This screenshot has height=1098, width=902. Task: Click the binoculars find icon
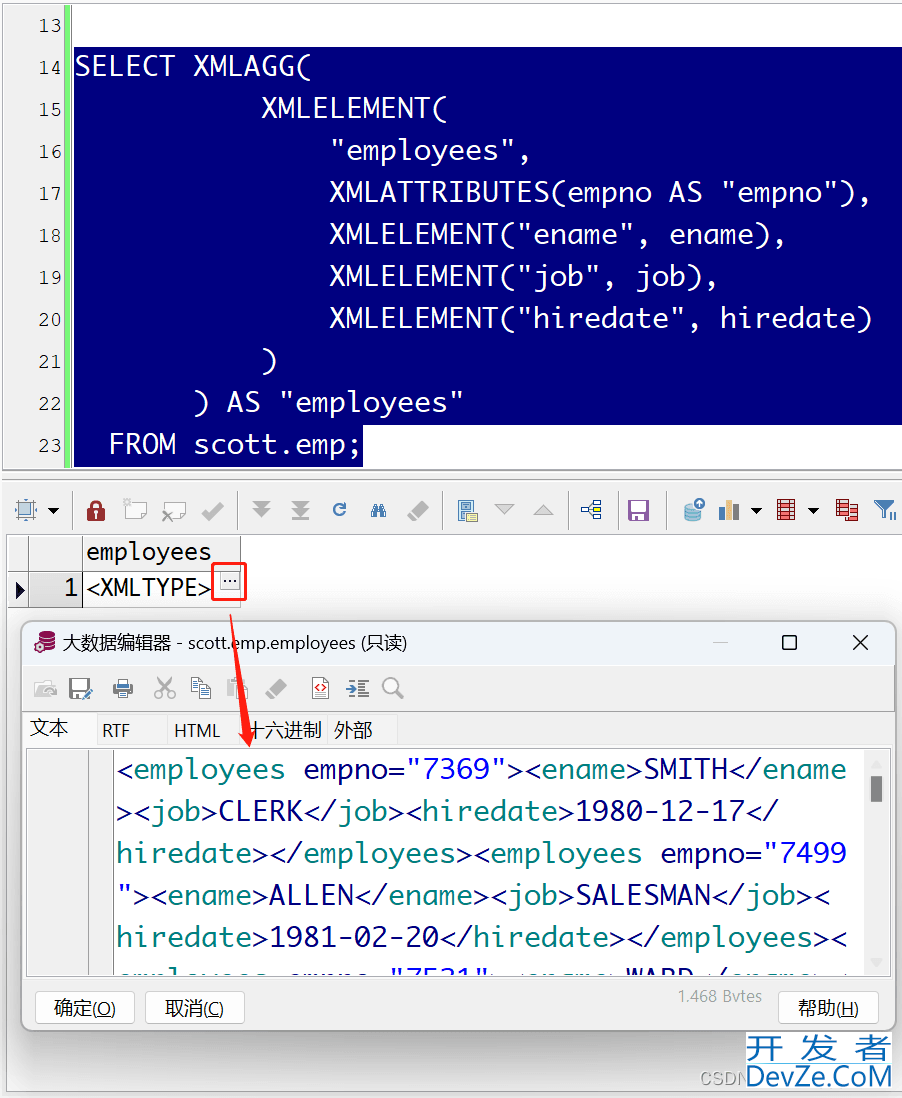(x=379, y=510)
